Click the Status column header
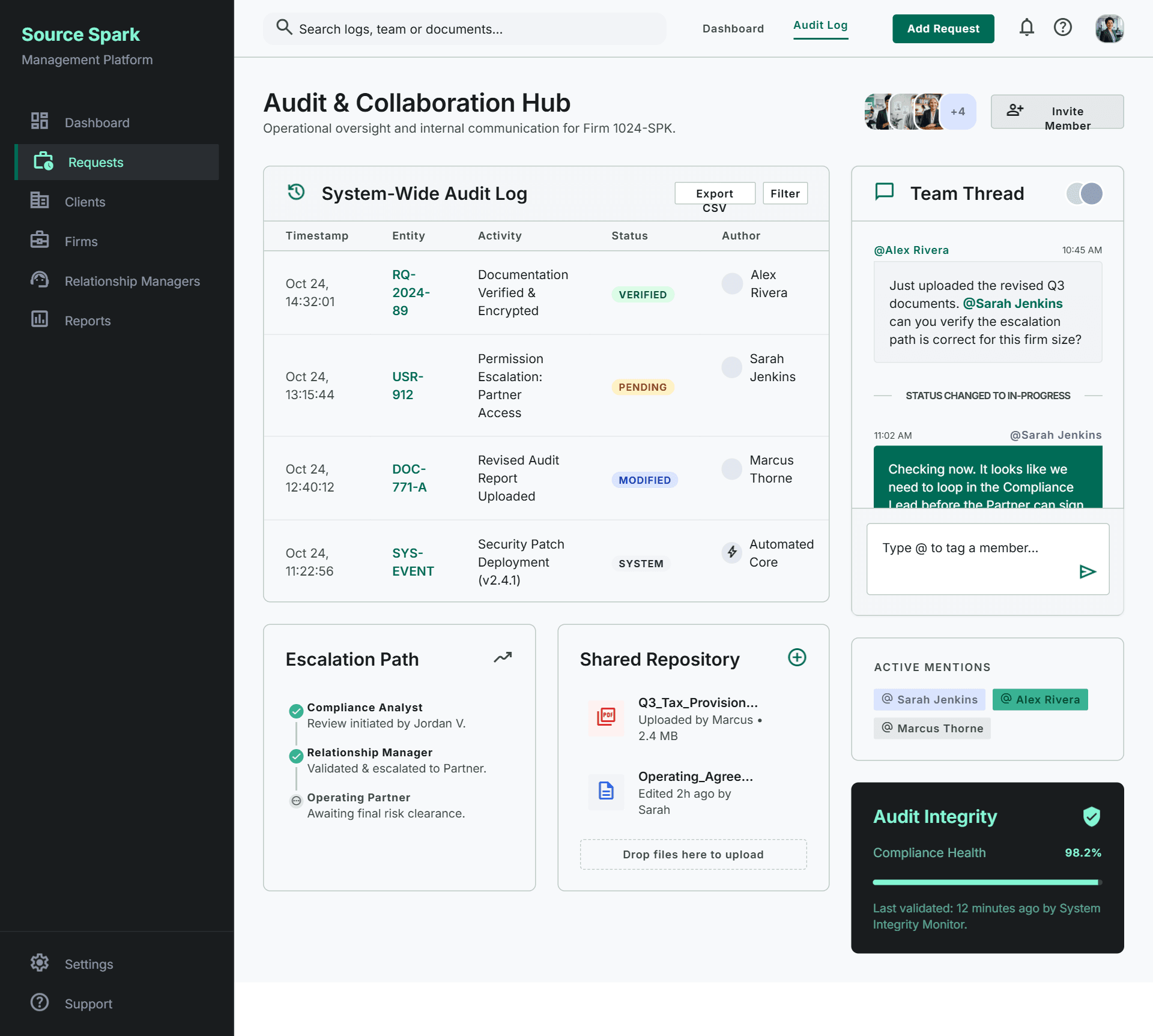This screenshot has height=1036, width=1153. (629, 236)
